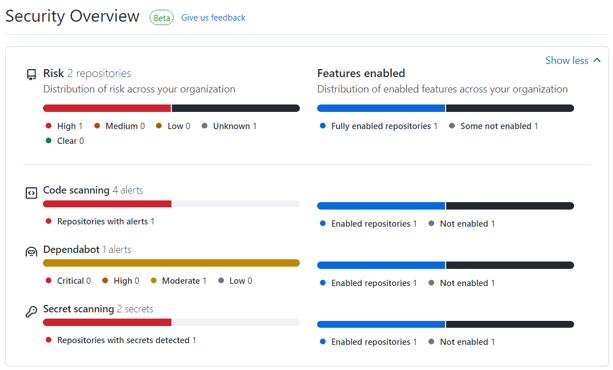Click the Code scanning icon
The image size is (613, 370).
coord(31,193)
